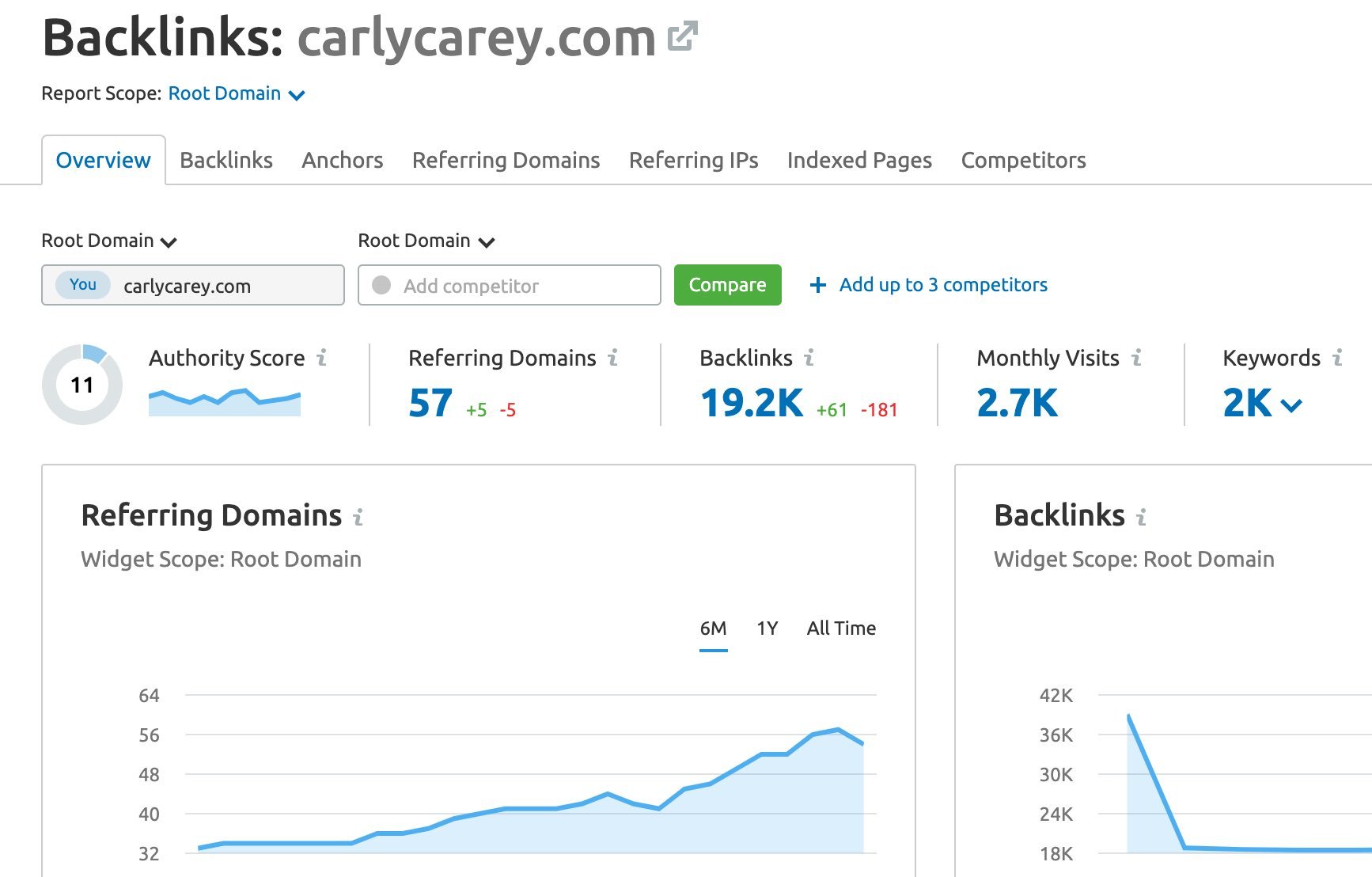Image resolution: width=1372 pixels, height=877 pixels.
Task: Select the 1Y time range
Action: (767, 628)
